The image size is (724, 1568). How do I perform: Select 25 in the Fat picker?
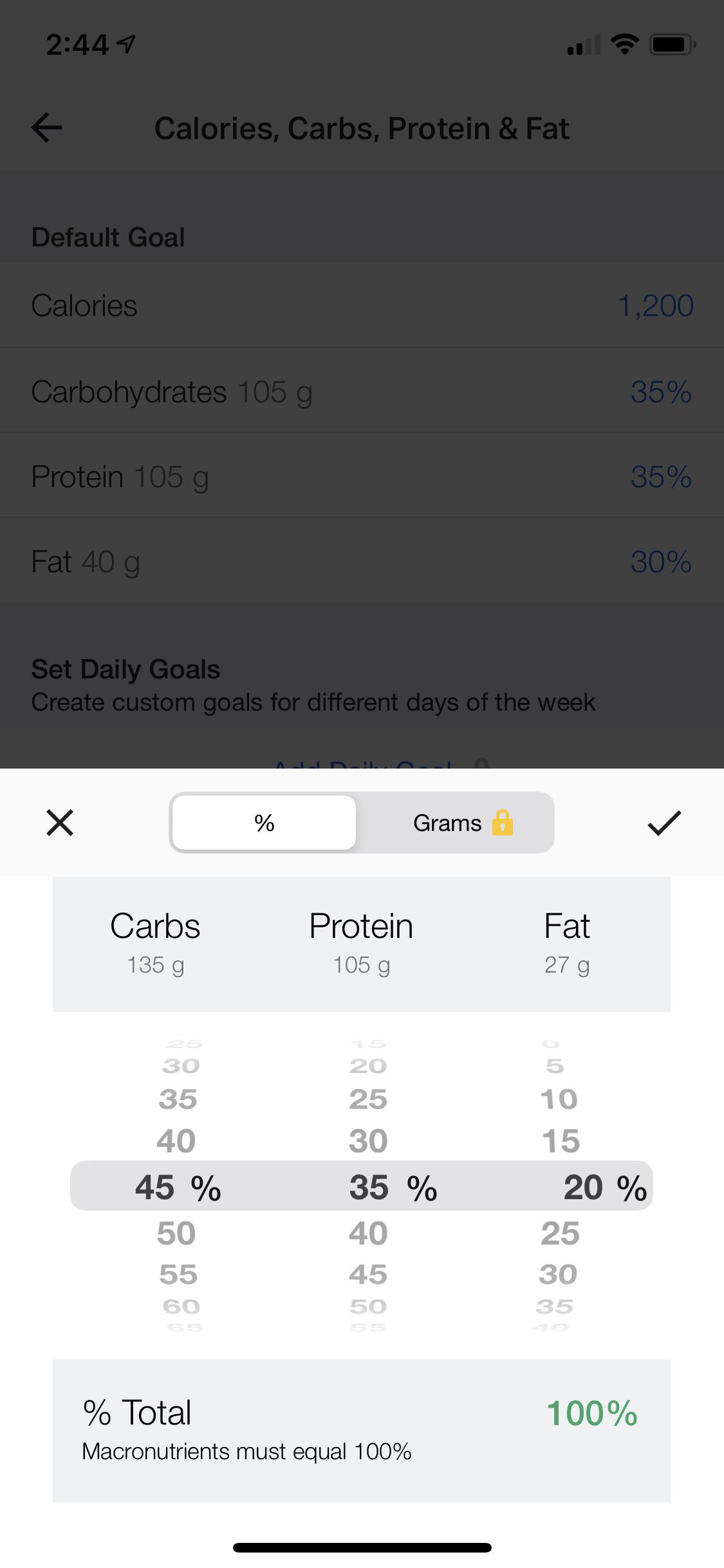click(x=560, y=1234)
